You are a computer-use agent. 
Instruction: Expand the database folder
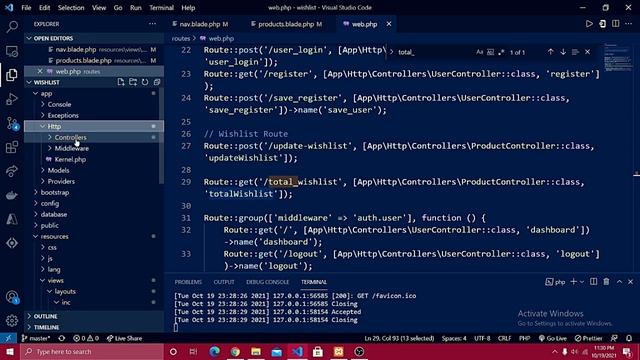coord(94,214)
